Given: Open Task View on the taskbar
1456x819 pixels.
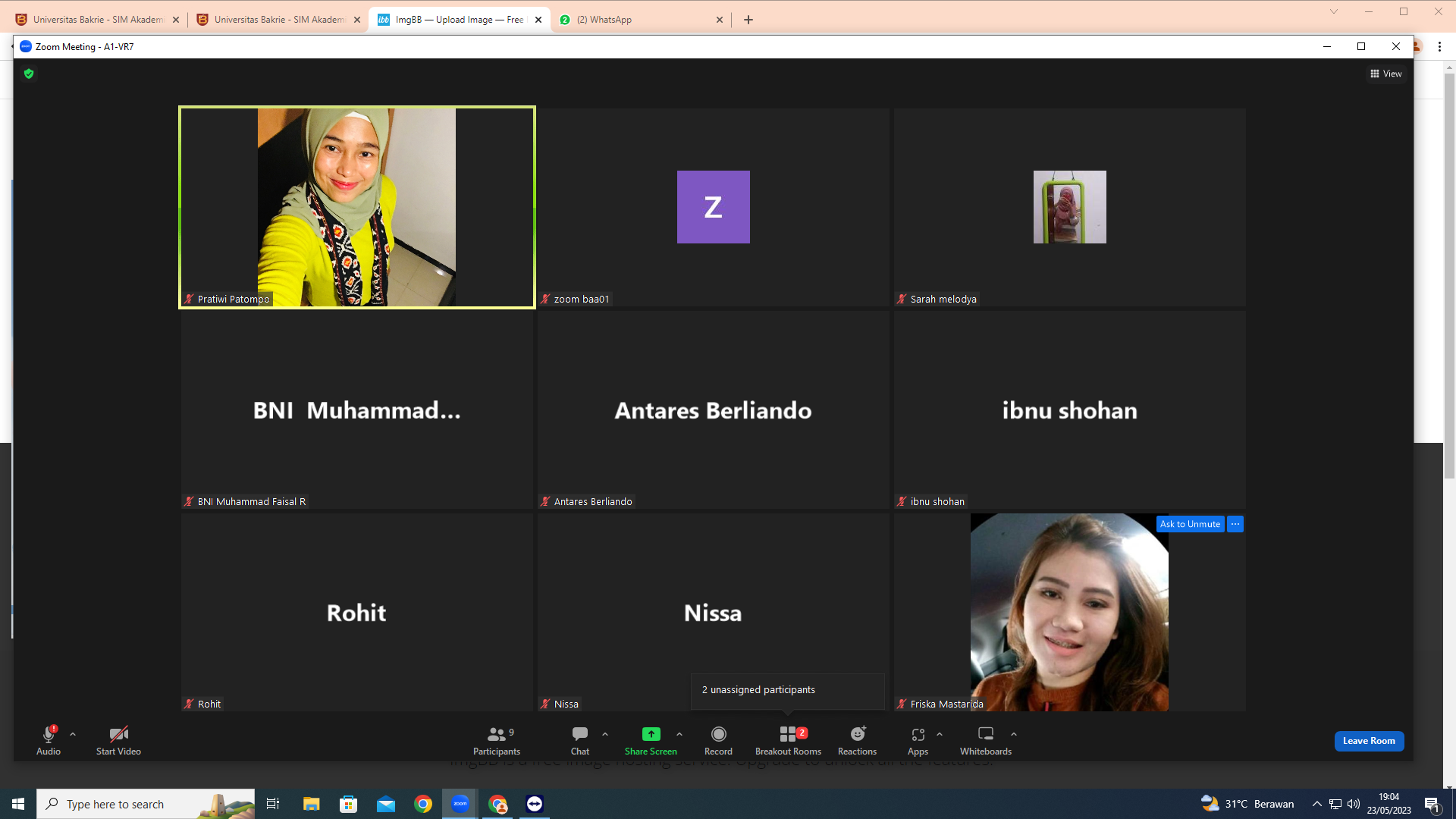Looking at the screenshot, I should [x=273, y=804].
